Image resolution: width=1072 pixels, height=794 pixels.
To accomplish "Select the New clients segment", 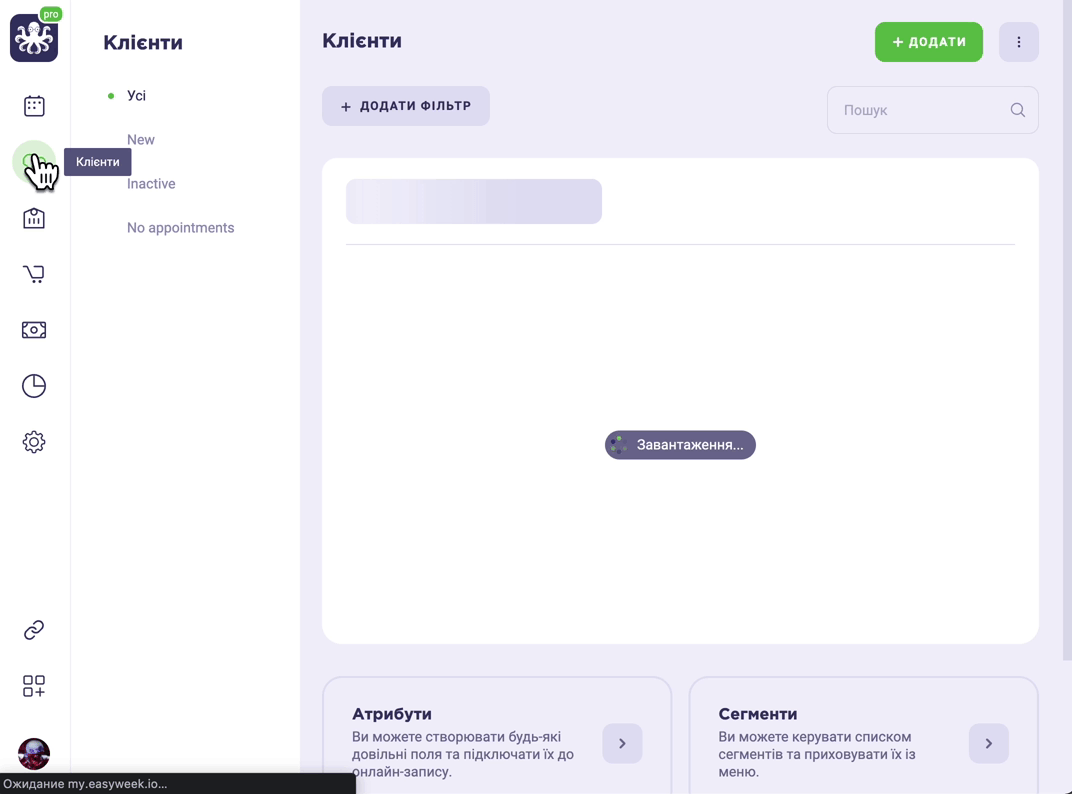I will 141,140.
